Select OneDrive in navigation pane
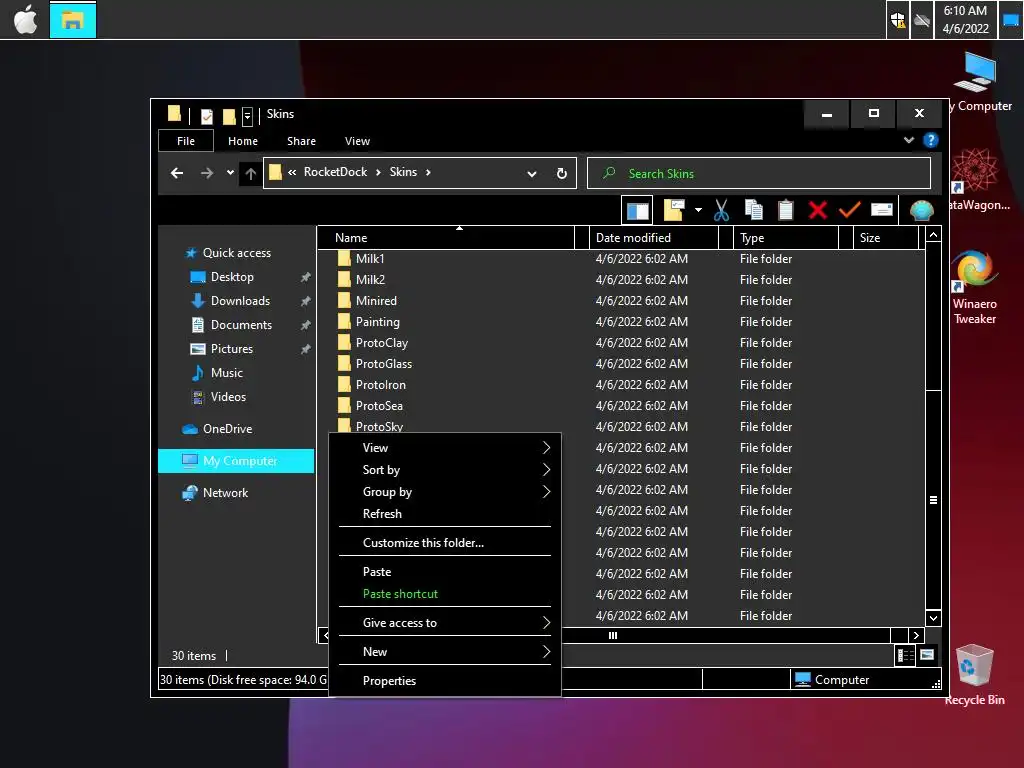The height and width of the screenshot is (768, 1024). pos(227,429)
